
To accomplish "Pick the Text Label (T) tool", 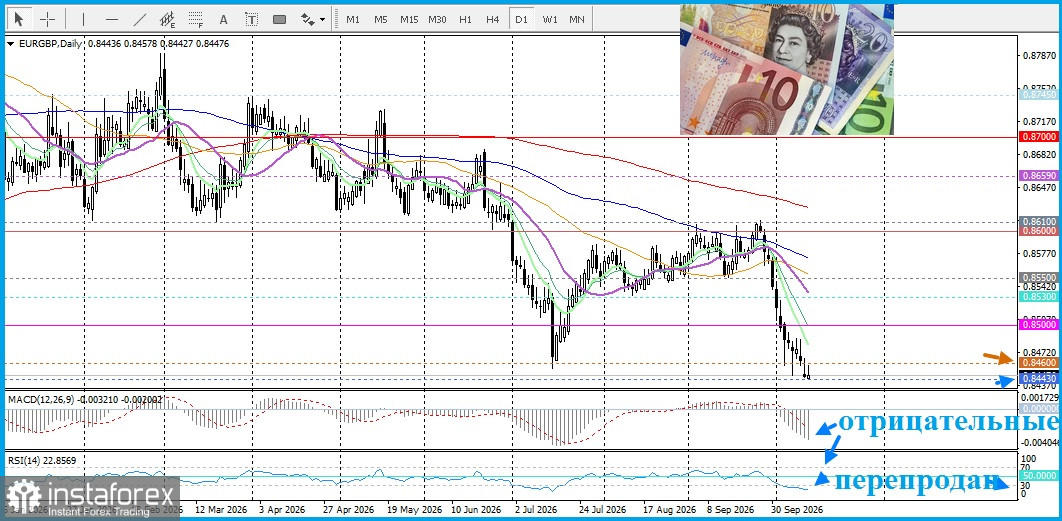I will click(x=251, y=19).
